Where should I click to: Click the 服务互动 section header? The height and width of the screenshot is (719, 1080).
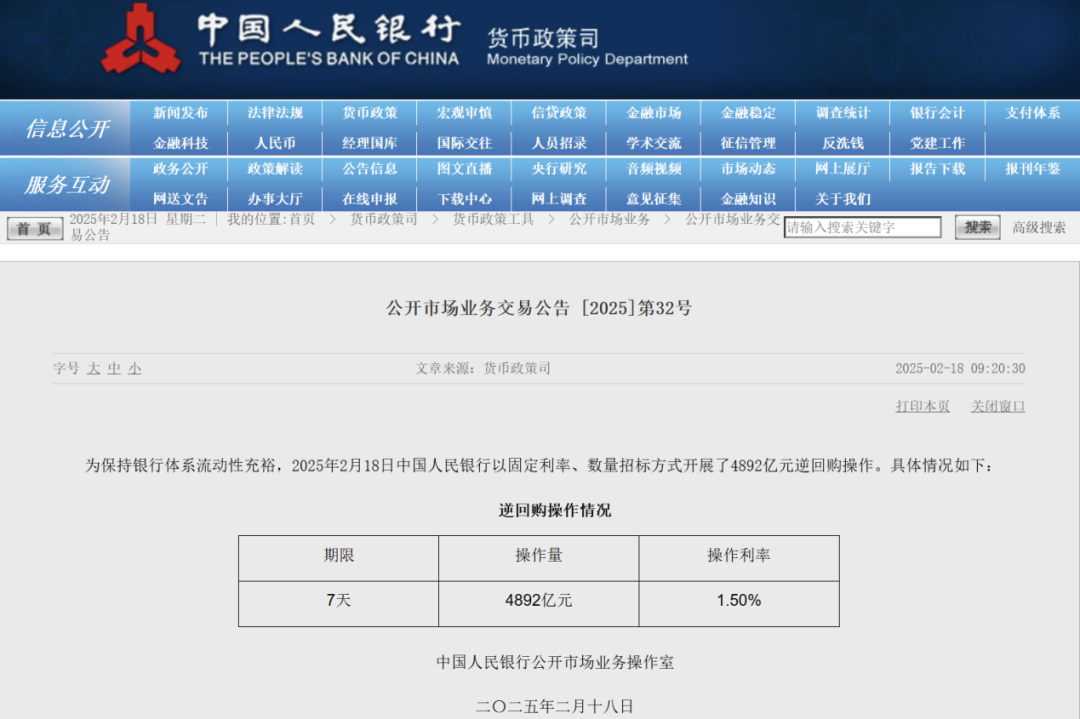(x=67, y=185)
